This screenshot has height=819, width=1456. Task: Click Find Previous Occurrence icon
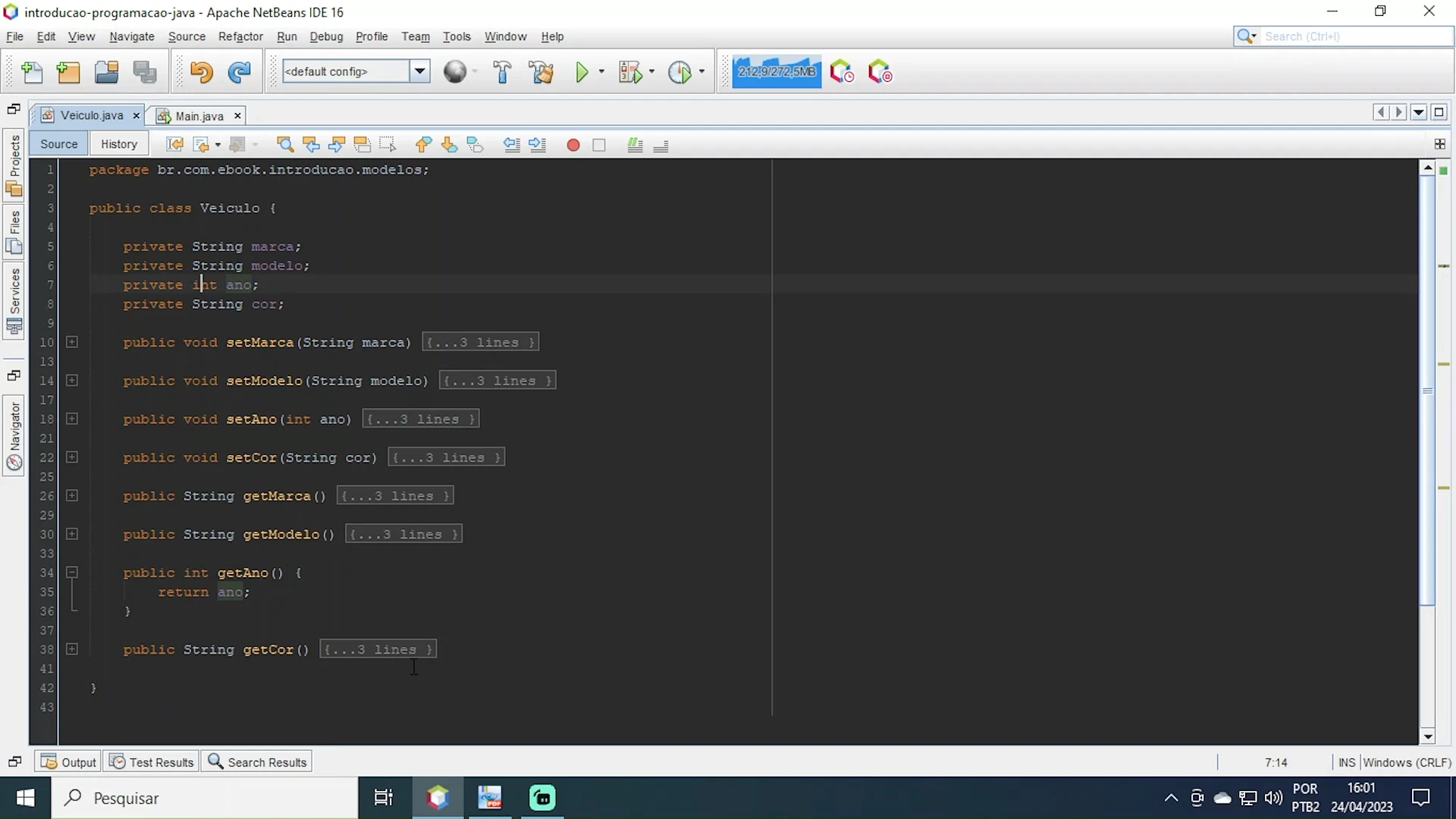[x=311, y=145]
